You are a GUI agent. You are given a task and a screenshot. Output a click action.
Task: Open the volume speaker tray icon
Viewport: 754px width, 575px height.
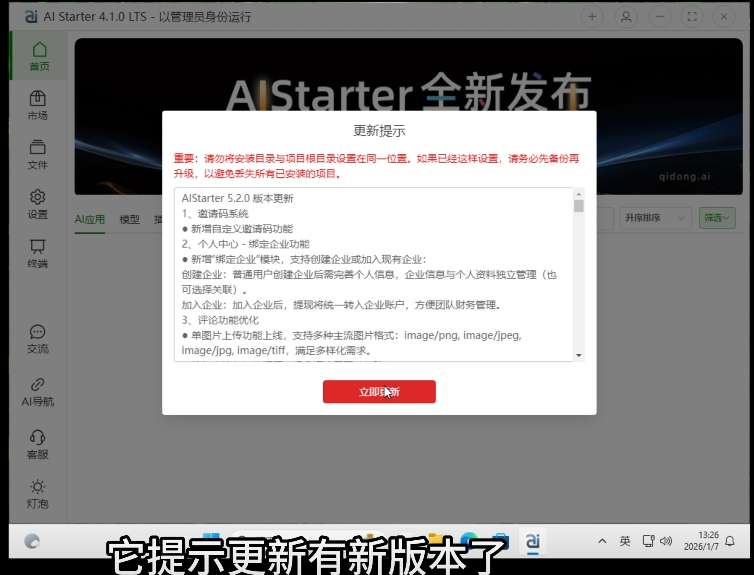click(x=666, y=541)
